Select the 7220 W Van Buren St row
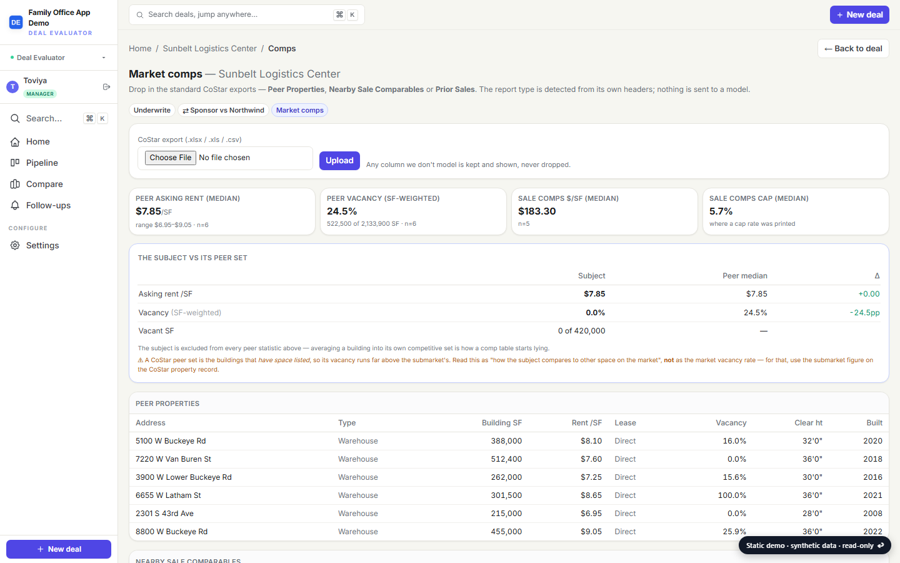The width and height of the screenshot is (900, 563). 509,459
